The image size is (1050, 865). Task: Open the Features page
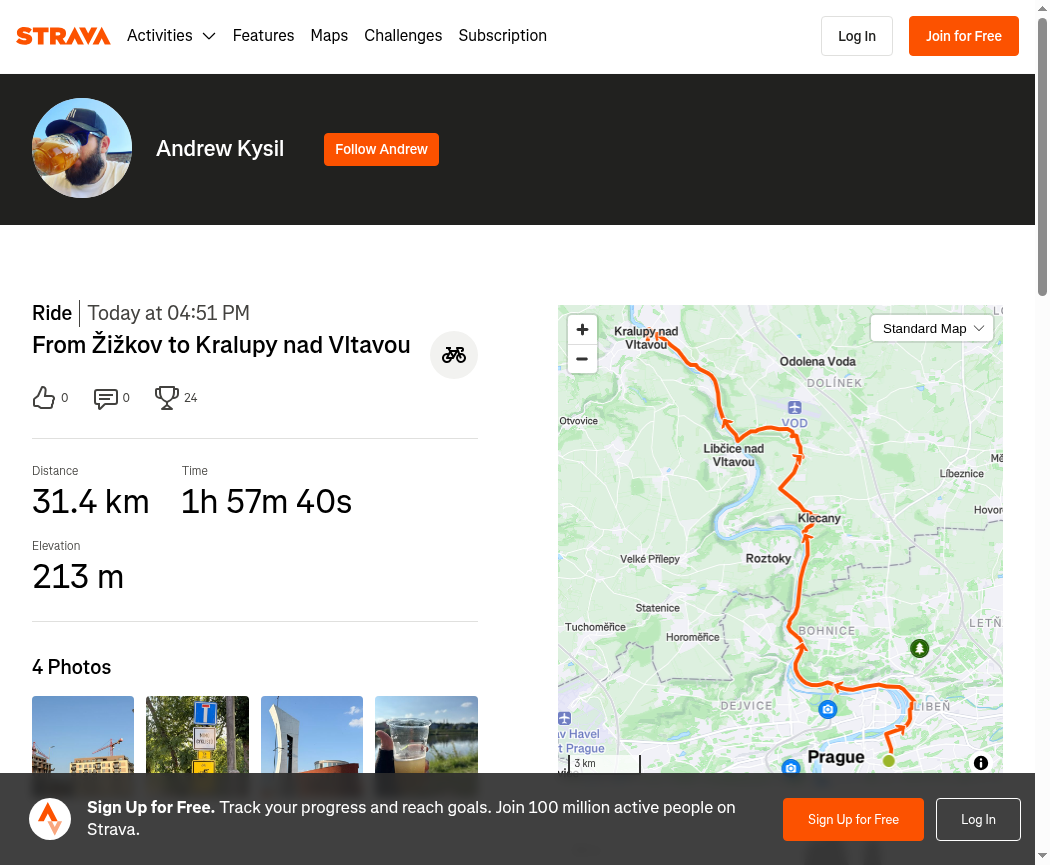[263, 36]
